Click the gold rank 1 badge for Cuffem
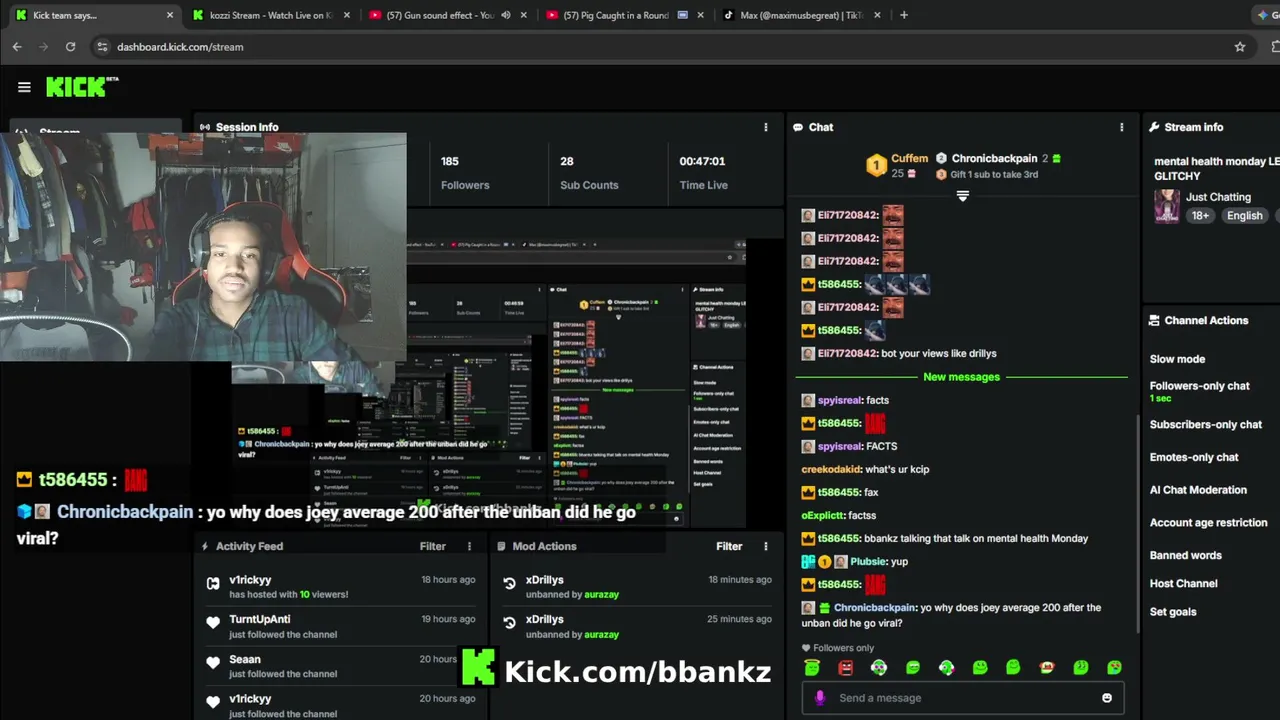The height and width of the screenshot is (720, 1280). pyautogui.click(x=876, y=165)
